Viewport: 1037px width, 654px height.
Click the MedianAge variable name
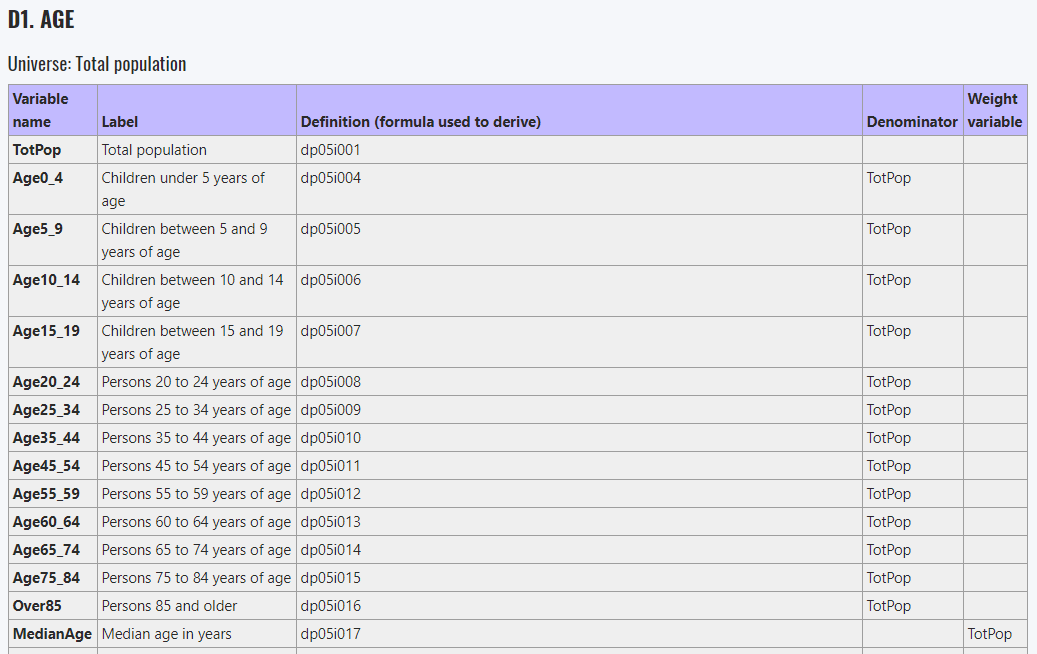pyautogui.click(x=52, y=634)
